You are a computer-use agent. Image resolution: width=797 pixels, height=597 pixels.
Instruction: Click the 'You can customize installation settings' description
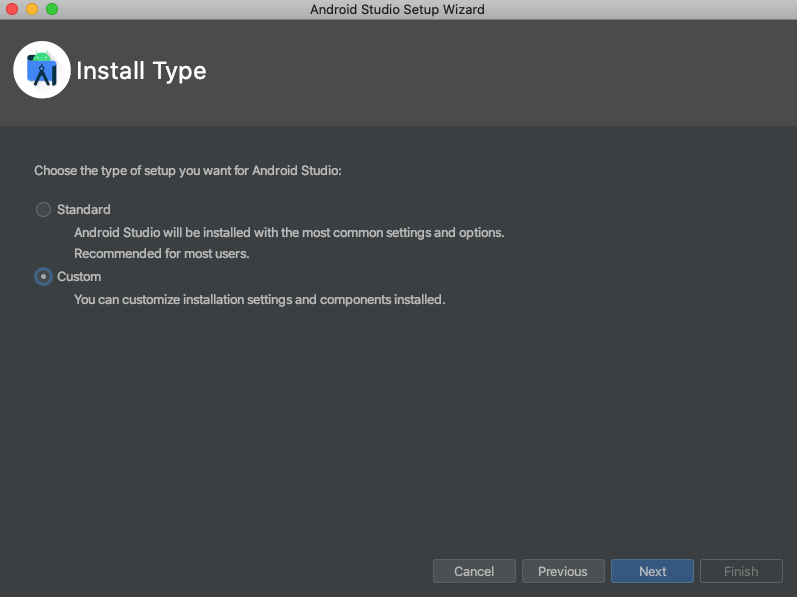259,299
